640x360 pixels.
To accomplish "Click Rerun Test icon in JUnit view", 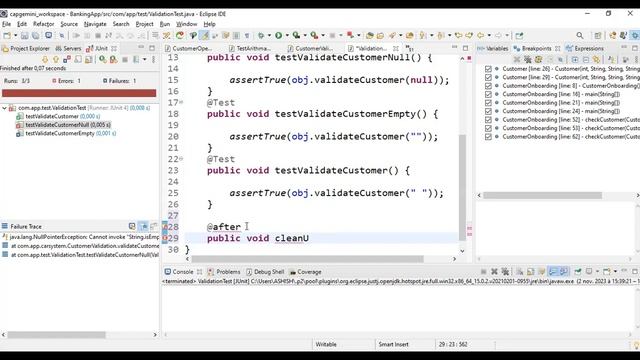I will tap(102, 60).
